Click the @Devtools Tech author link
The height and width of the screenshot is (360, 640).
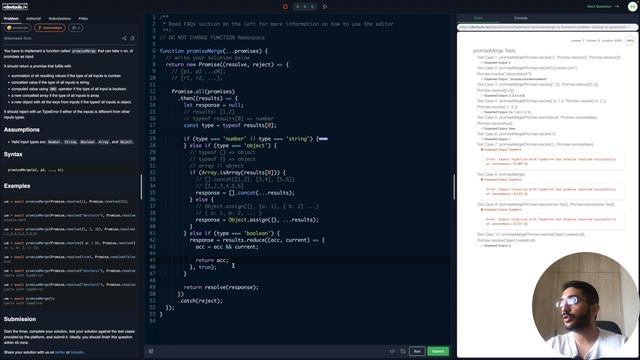point(18,38)
